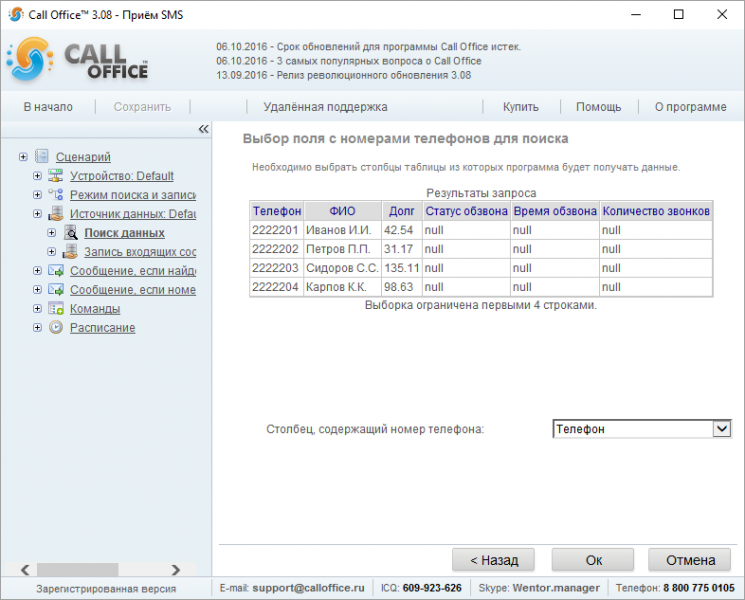This screenshot has height=600, width=745.
Task: Open the Помощь menu
Action: click(x=598, y=107)
